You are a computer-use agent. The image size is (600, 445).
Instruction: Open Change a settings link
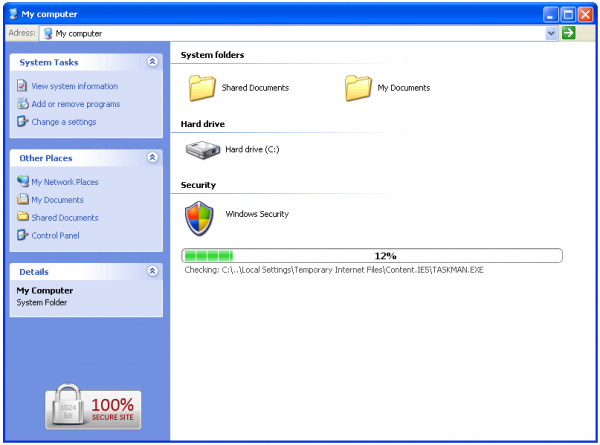(64, 122)
